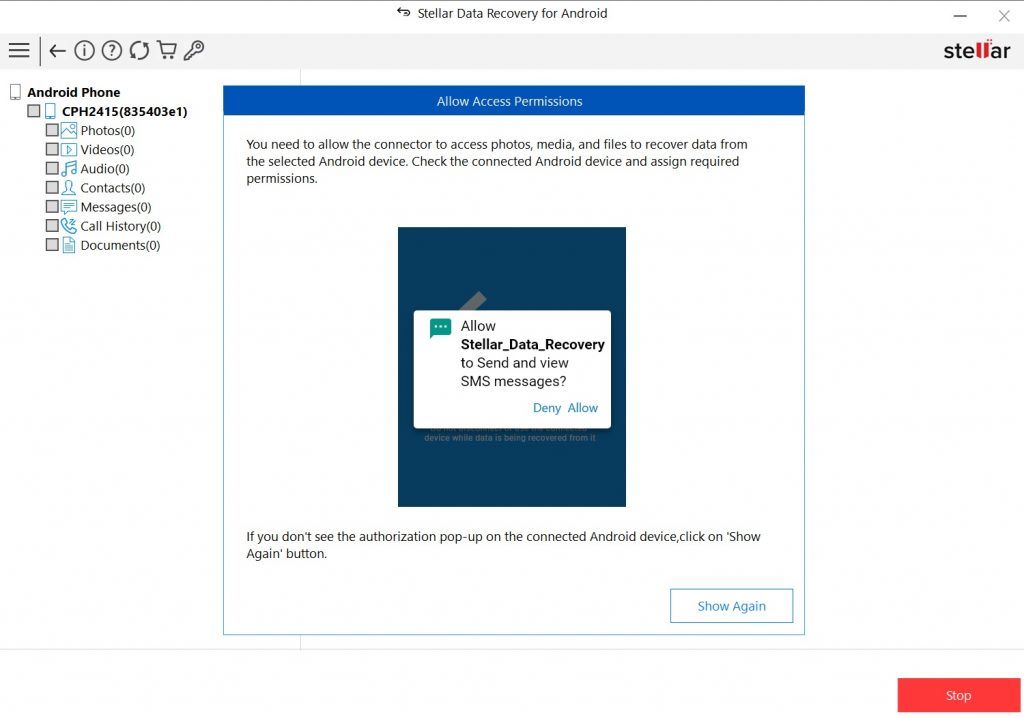
Task: Click the Show Again button
Action: [731, 606]
